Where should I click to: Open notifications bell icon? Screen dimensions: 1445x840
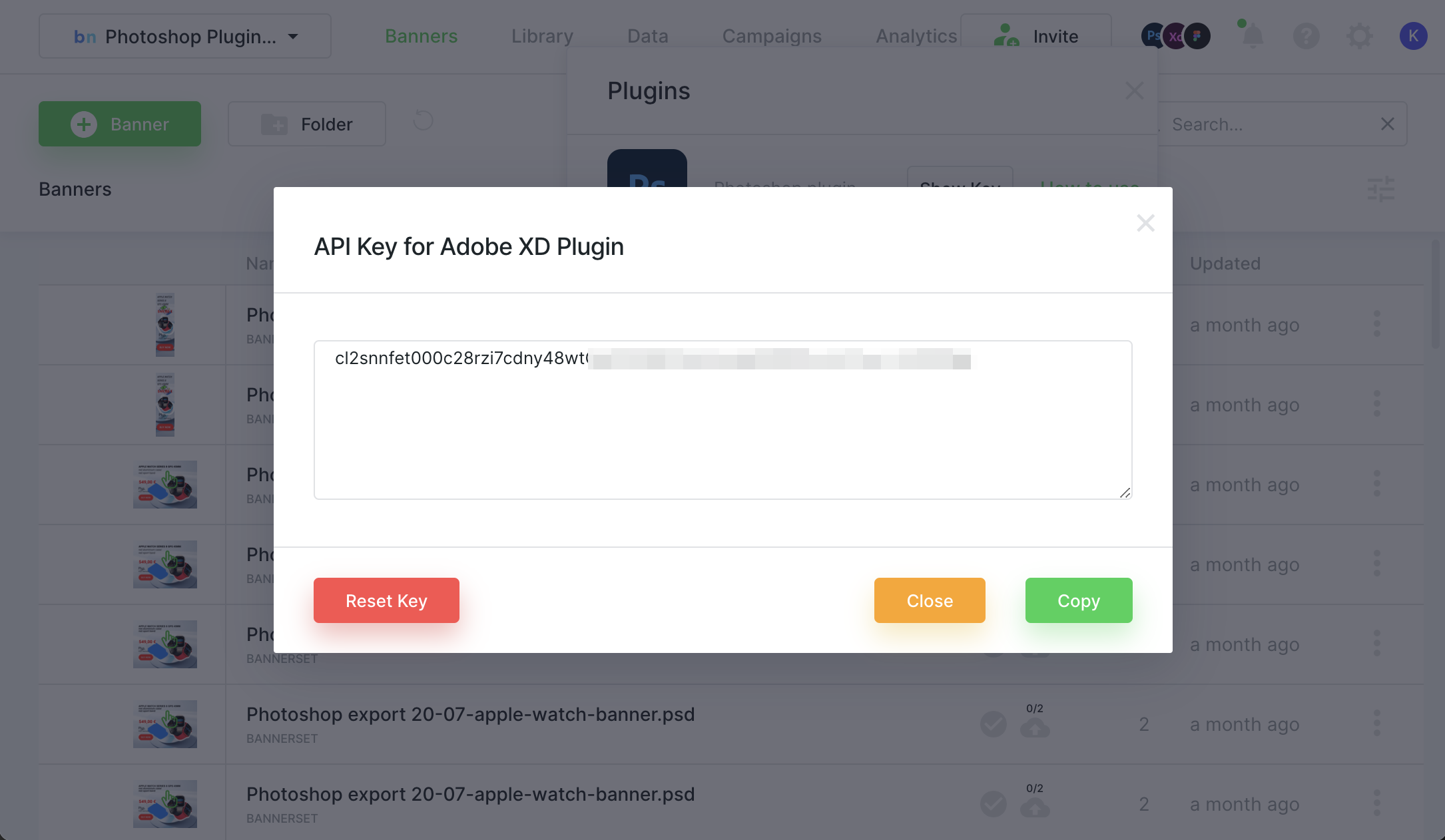(1253, 36)
